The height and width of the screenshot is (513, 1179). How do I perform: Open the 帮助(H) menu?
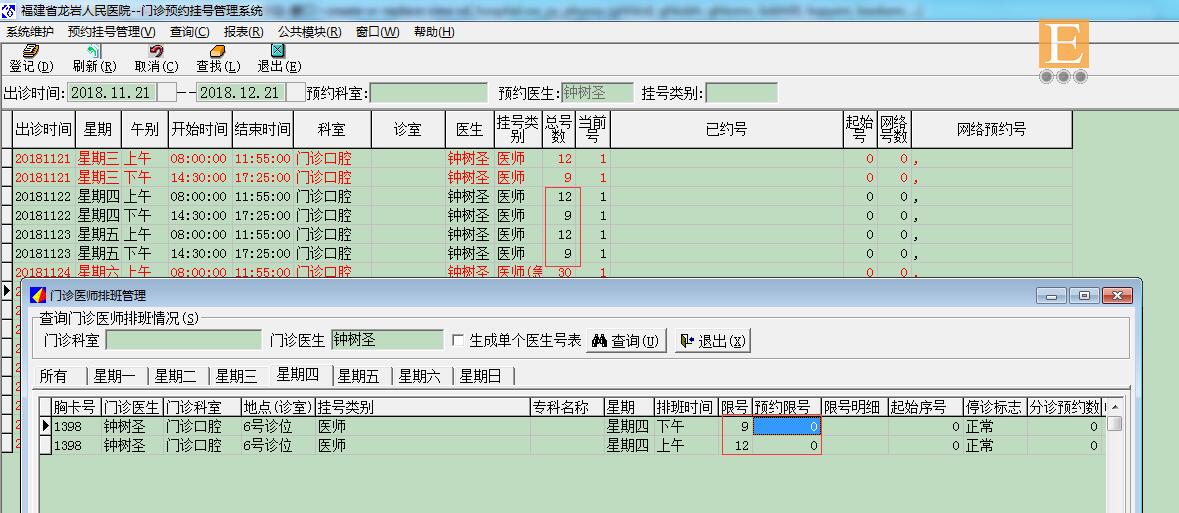(434, 32)
